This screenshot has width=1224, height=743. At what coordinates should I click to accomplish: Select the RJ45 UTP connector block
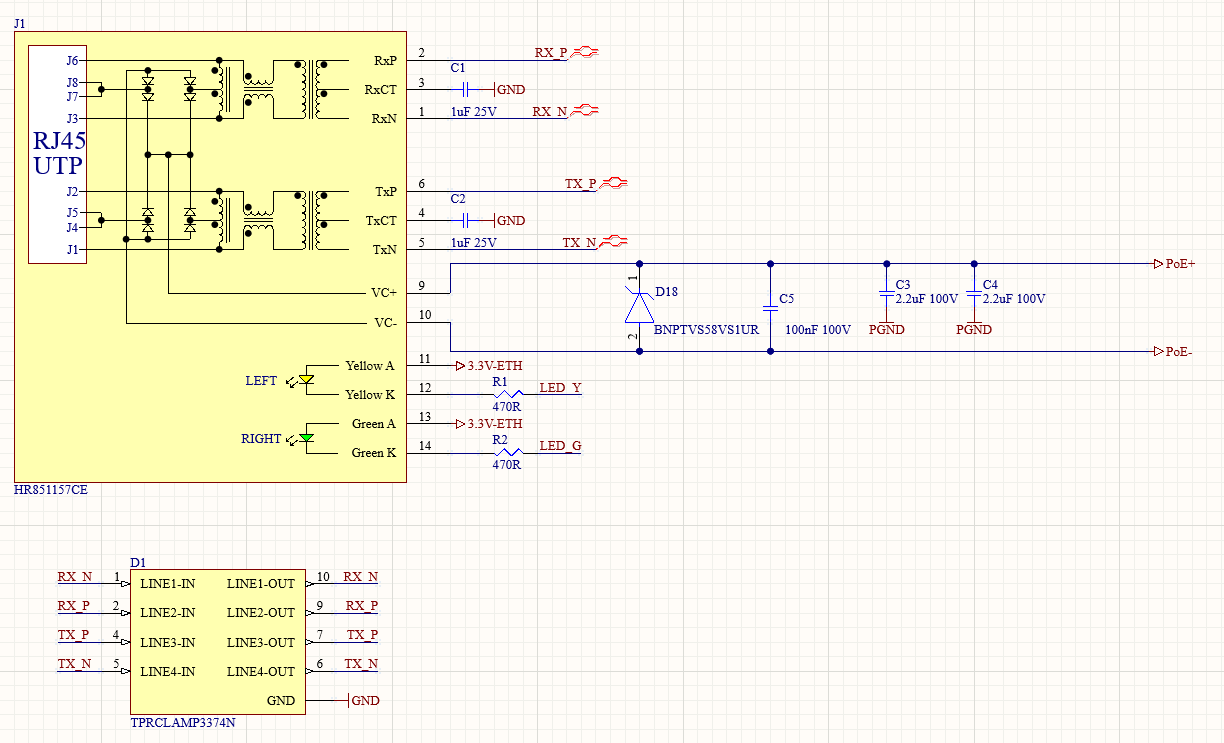pos(57,155)
